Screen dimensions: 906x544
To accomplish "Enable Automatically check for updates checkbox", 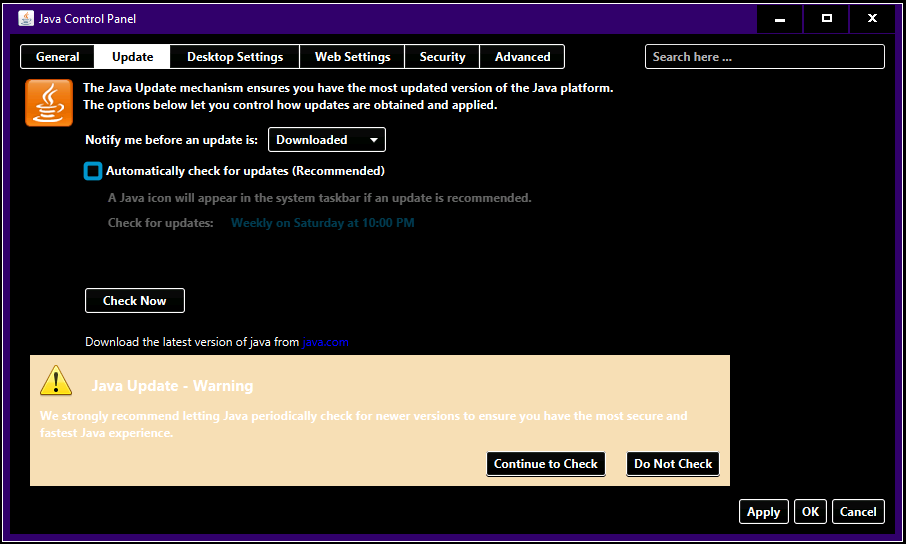I will coord(93,171).
